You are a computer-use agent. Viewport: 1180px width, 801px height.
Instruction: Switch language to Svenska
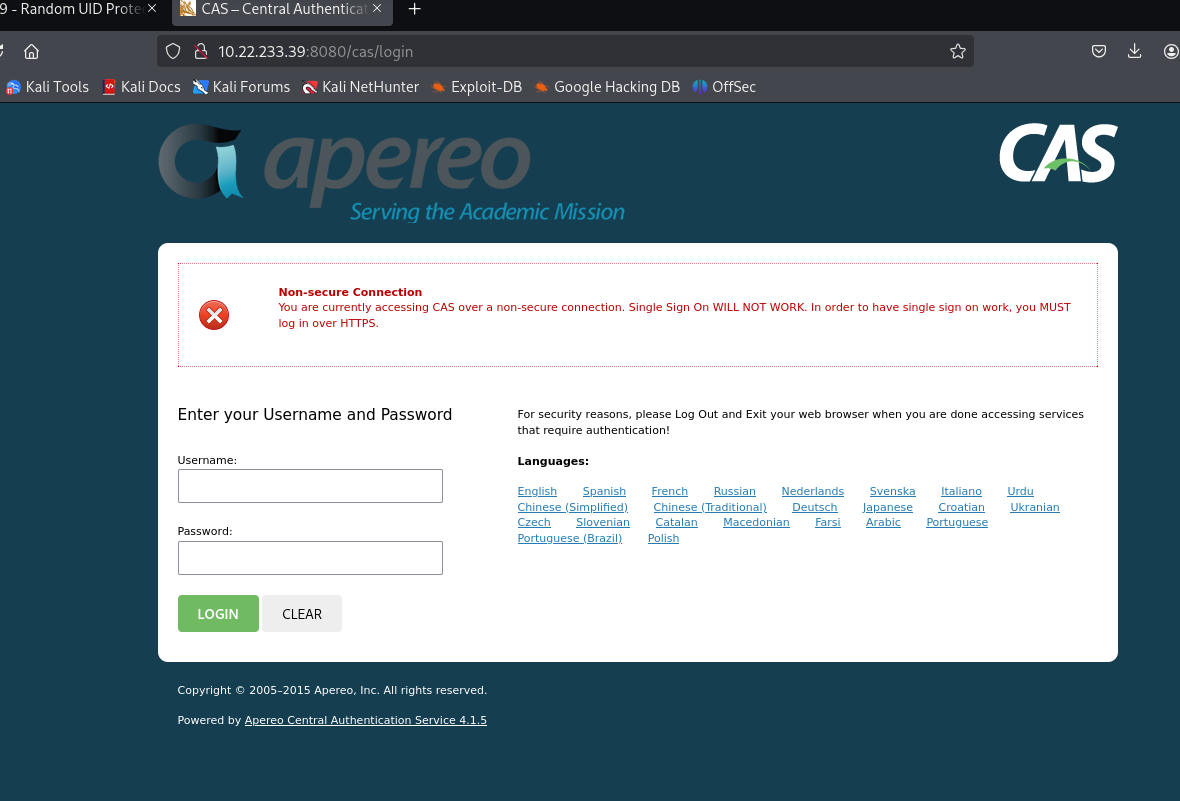tap(893, 491)
